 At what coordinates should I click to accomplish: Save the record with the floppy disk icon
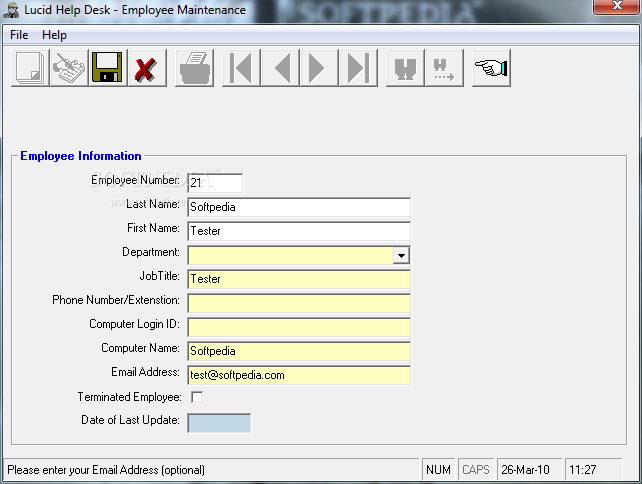point(108,68)
